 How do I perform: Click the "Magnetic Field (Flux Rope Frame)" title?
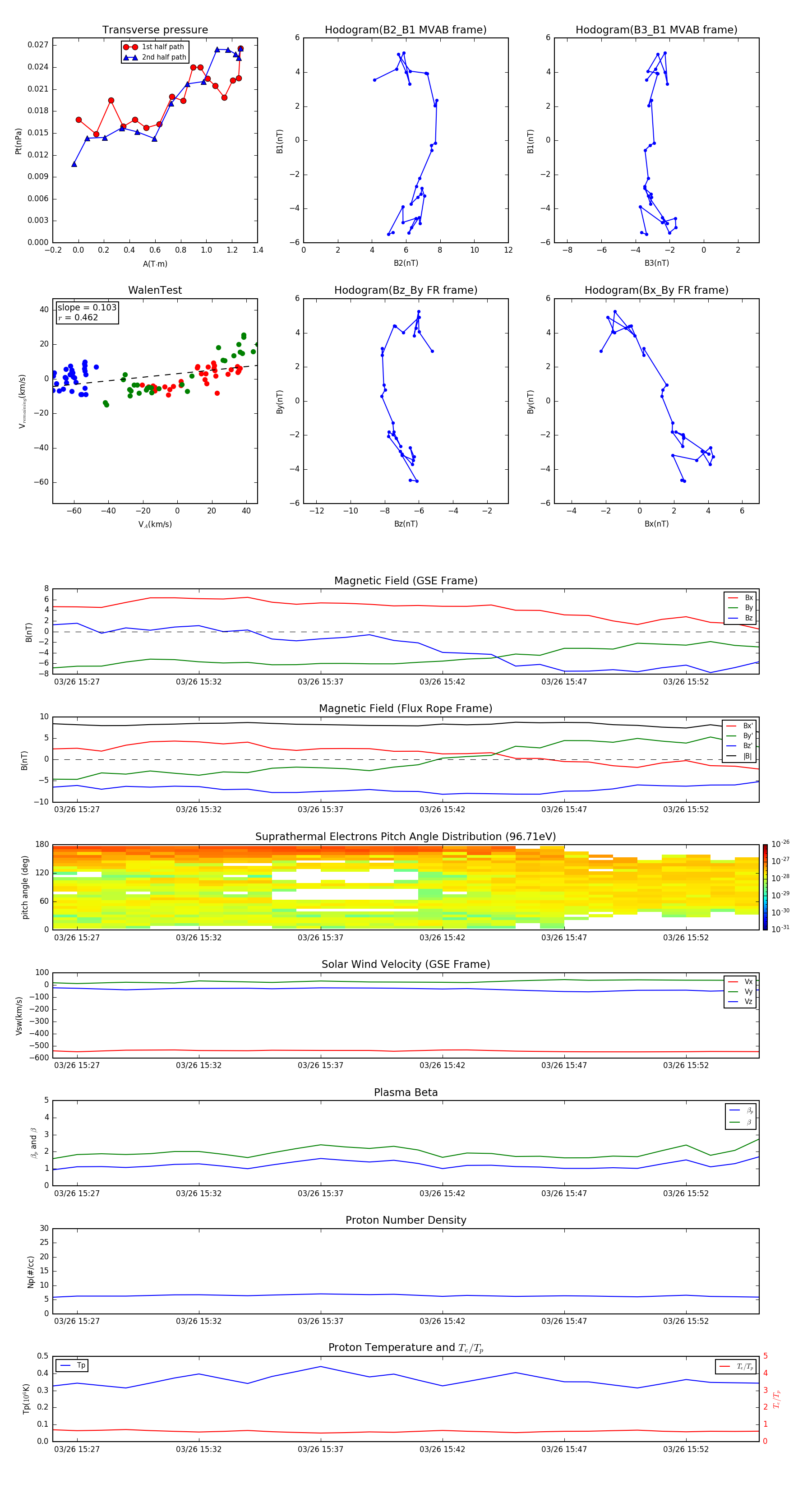(x=406, y=709)
